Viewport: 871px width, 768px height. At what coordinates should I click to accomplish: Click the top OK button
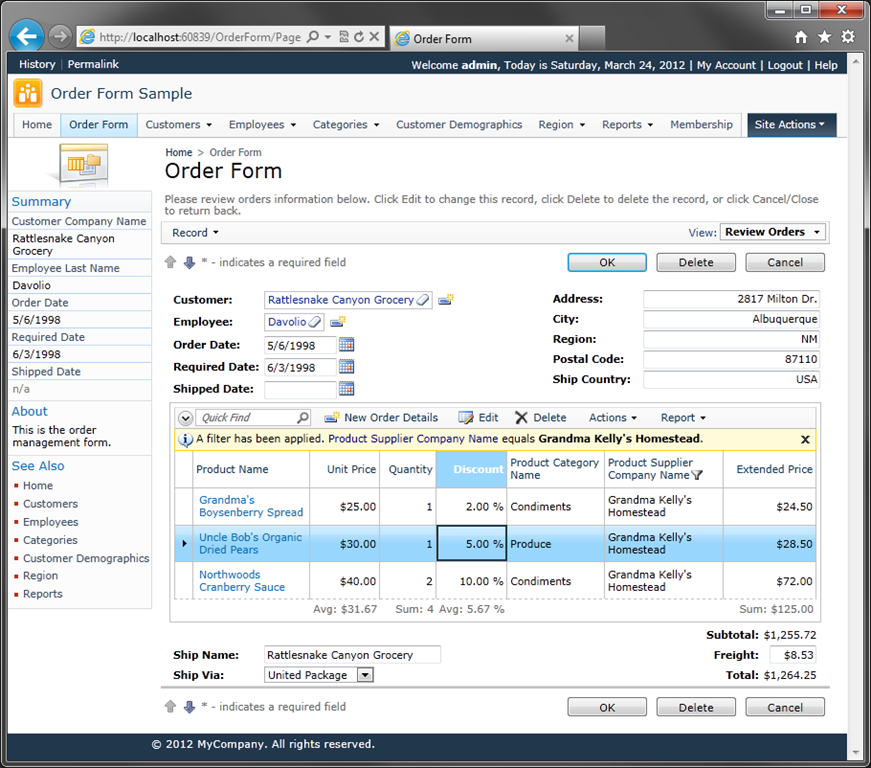pyautogui.click(x=607, y=263)
